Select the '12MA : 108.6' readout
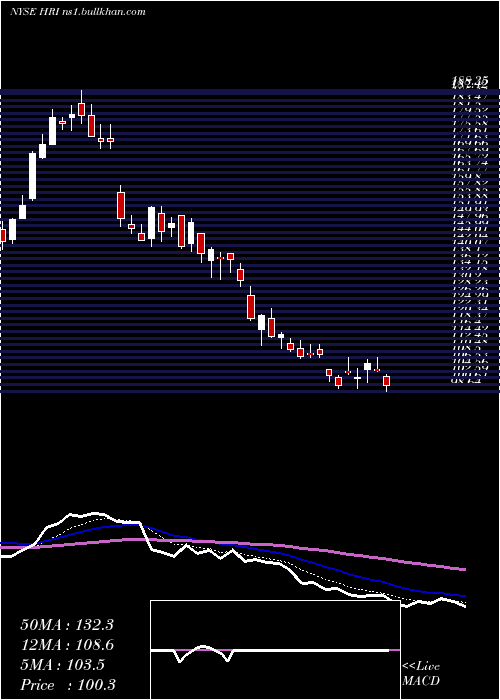 click(x=67, y=645)
